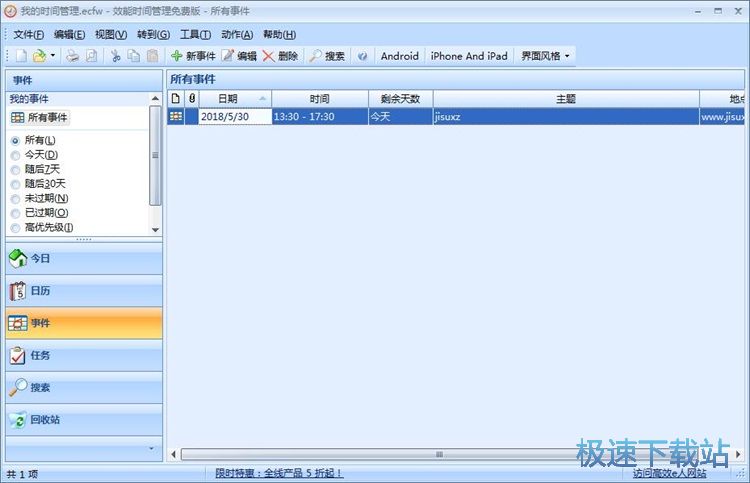
Task: Select the 未过期(N) radio button
Action: tap(15, 198)
